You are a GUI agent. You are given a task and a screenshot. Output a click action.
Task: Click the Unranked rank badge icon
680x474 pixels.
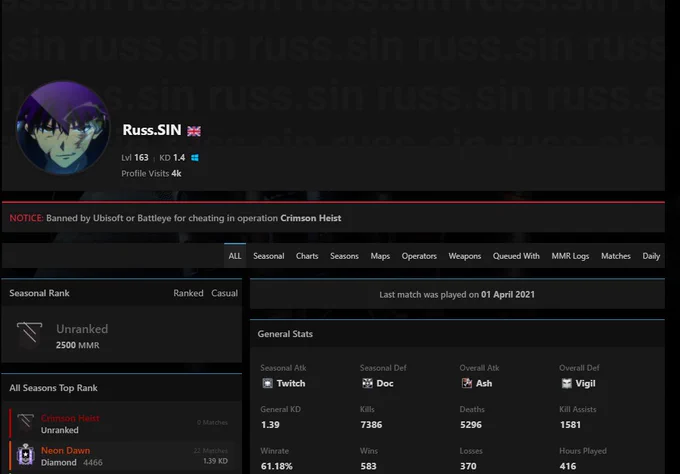[x=29, y=334]
